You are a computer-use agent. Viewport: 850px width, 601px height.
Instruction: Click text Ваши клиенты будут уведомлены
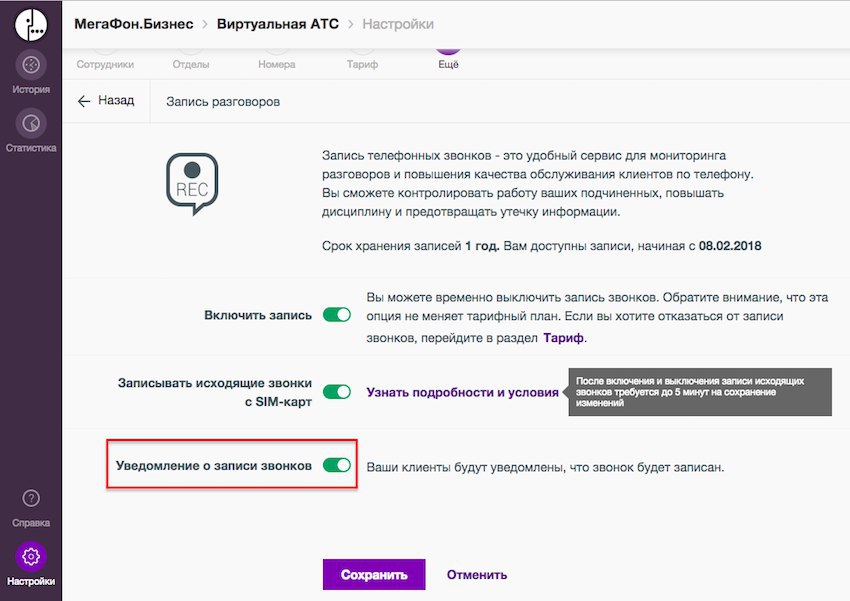click(545, 467)
